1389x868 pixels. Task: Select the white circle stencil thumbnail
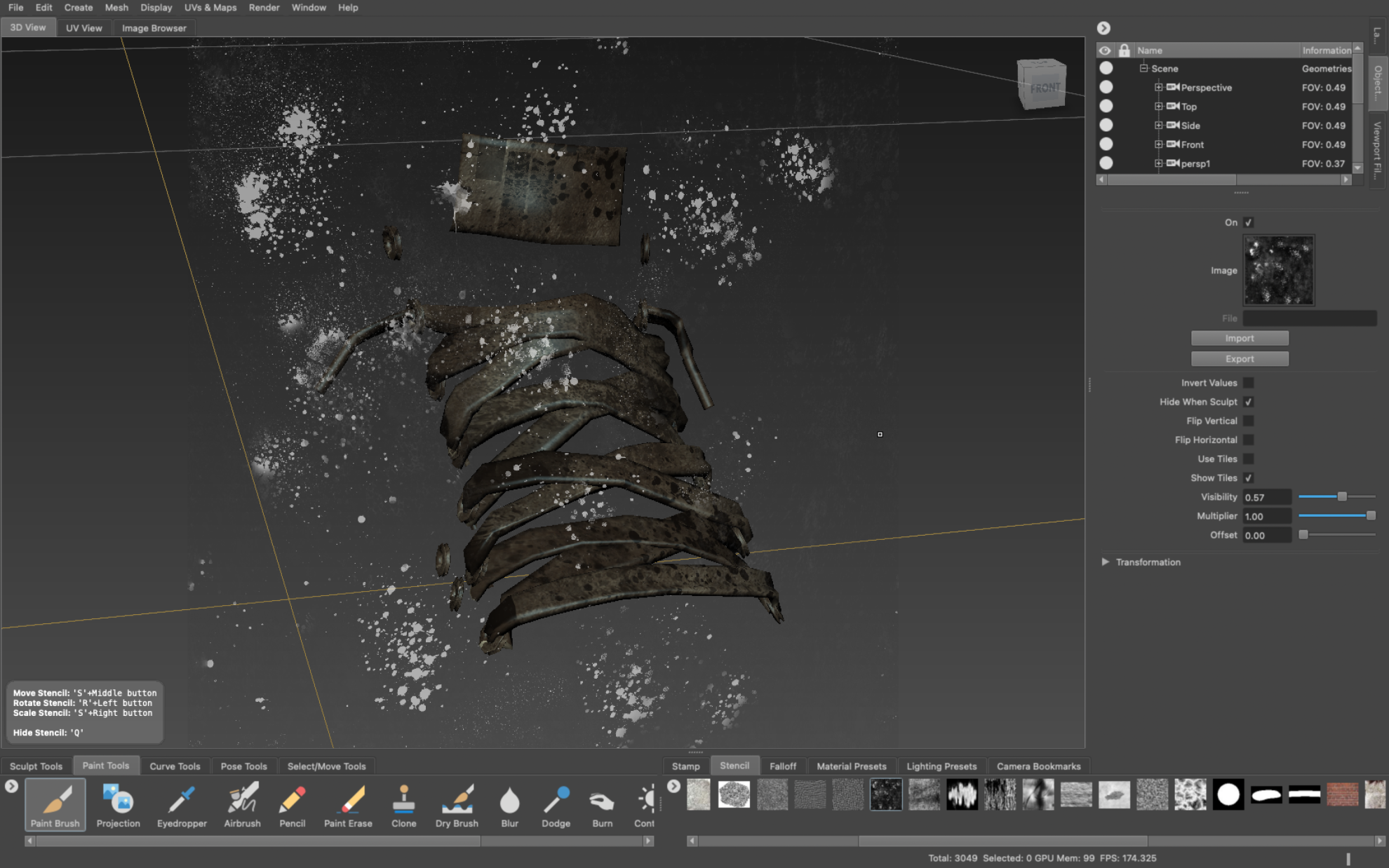(1228, 794)
